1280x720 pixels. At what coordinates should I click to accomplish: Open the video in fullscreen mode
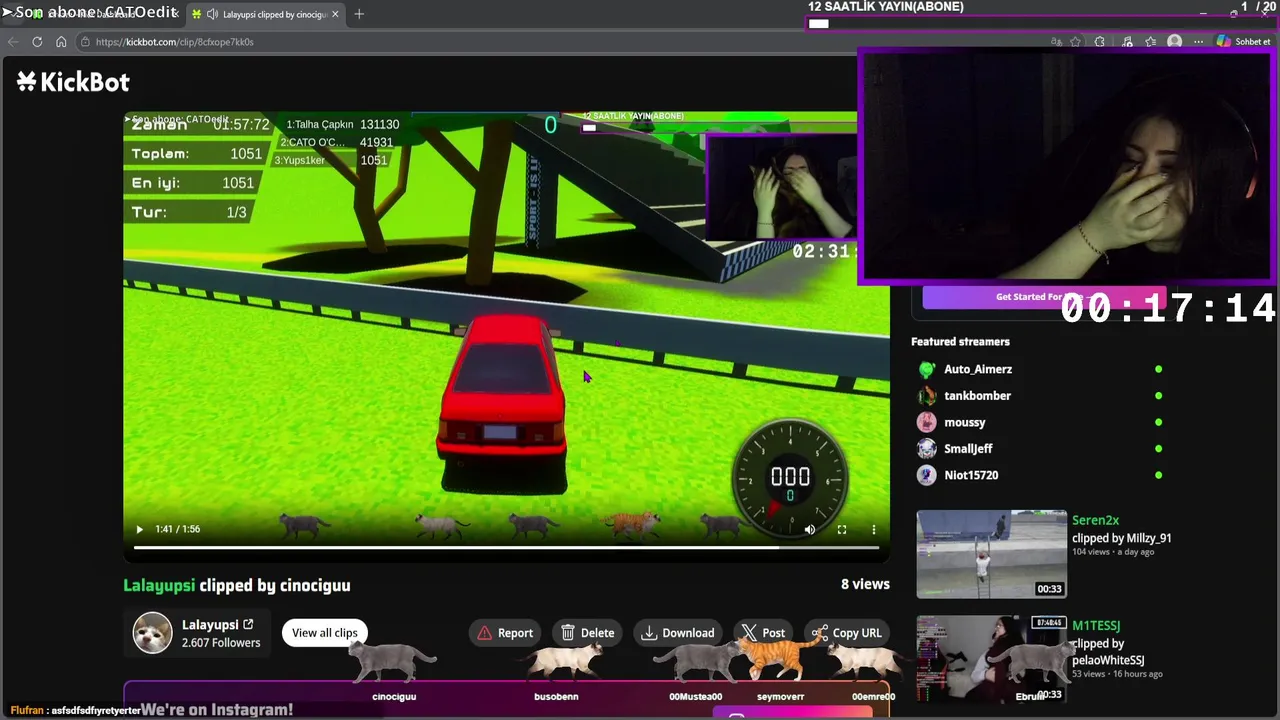[x=842, y=529]
